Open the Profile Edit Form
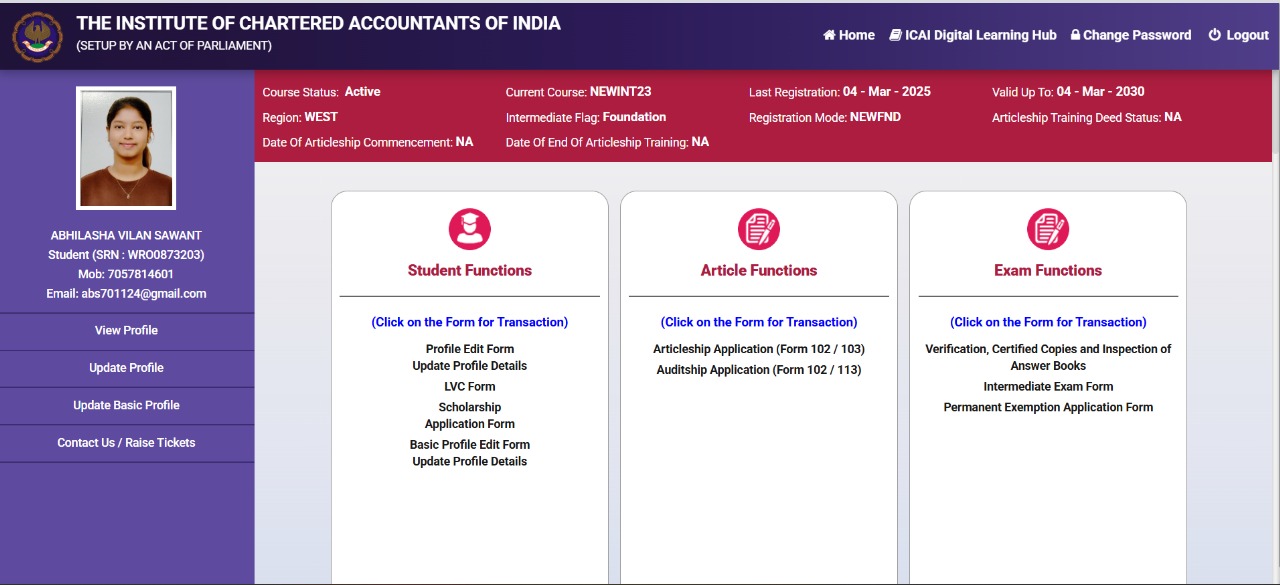 (x=469, y=349)
